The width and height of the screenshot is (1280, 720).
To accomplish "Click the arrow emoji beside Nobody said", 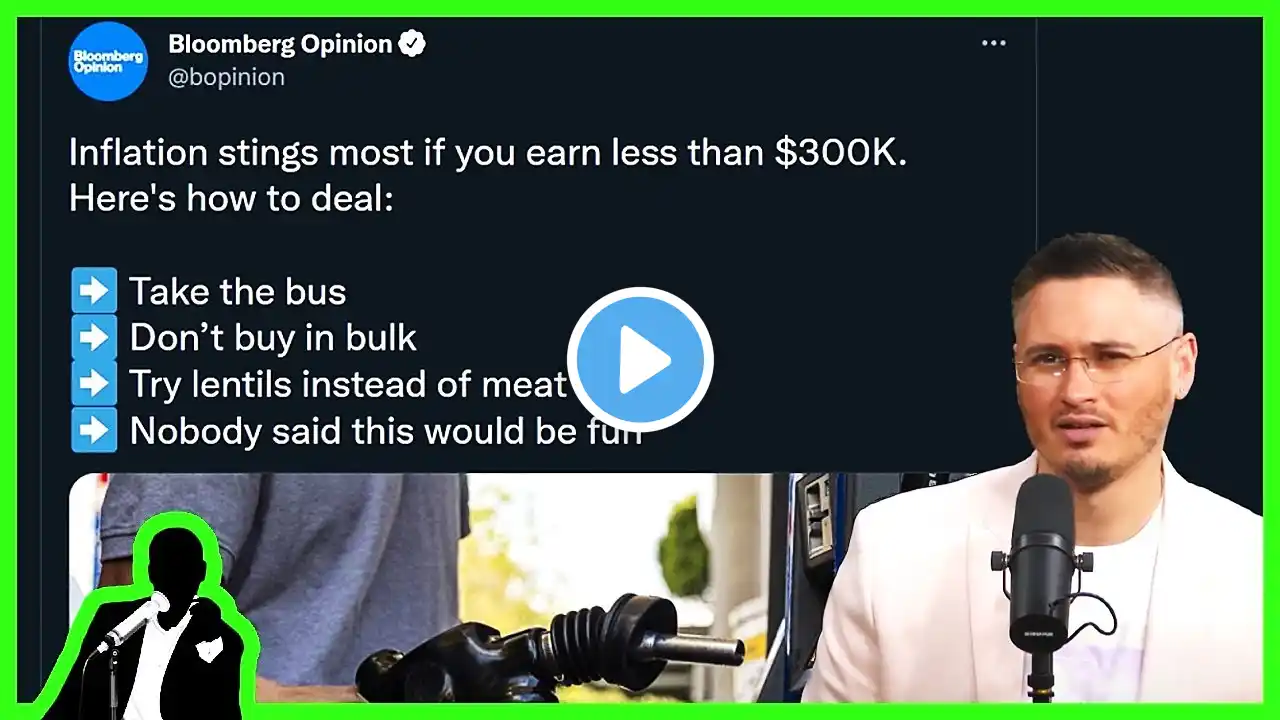I will pos(93,430).
